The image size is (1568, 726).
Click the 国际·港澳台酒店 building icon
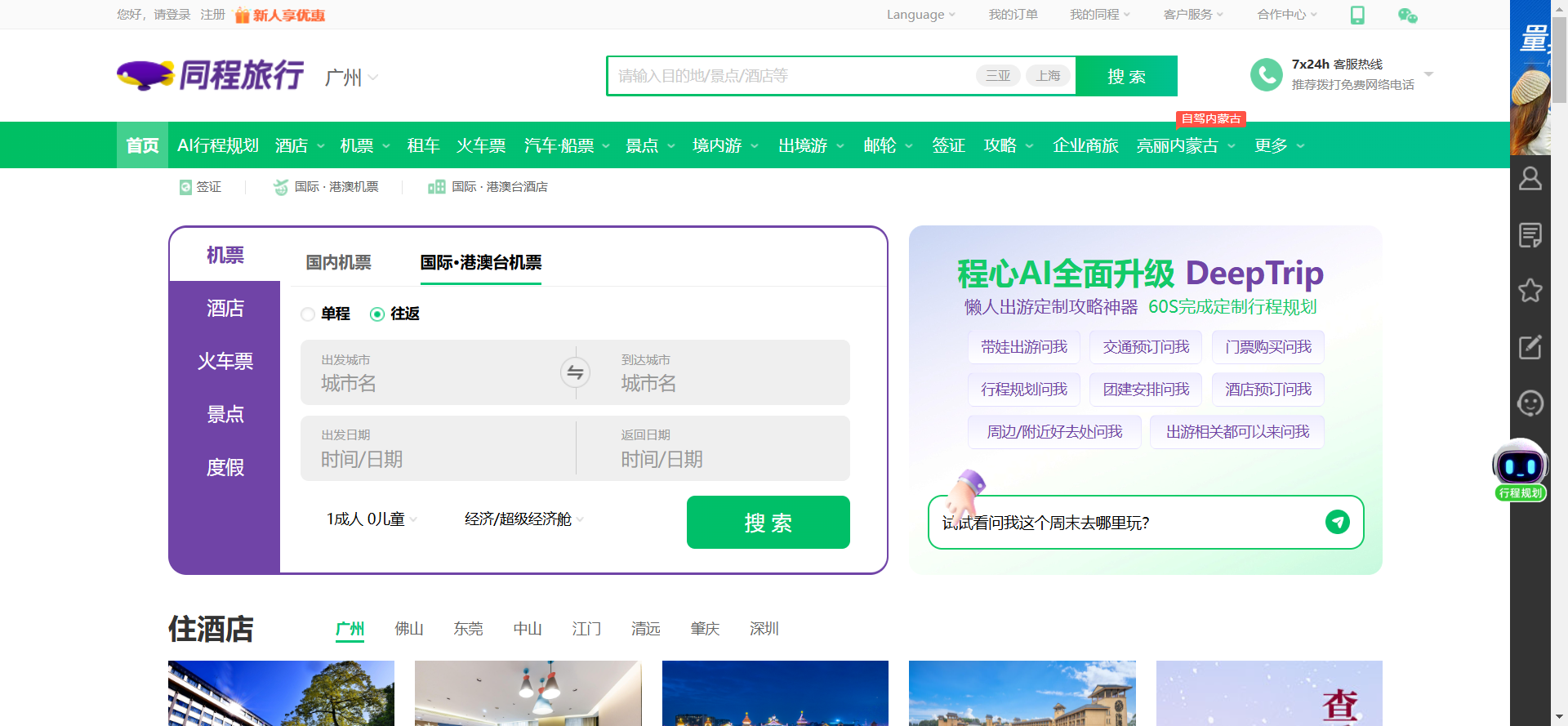pos(437,187)
